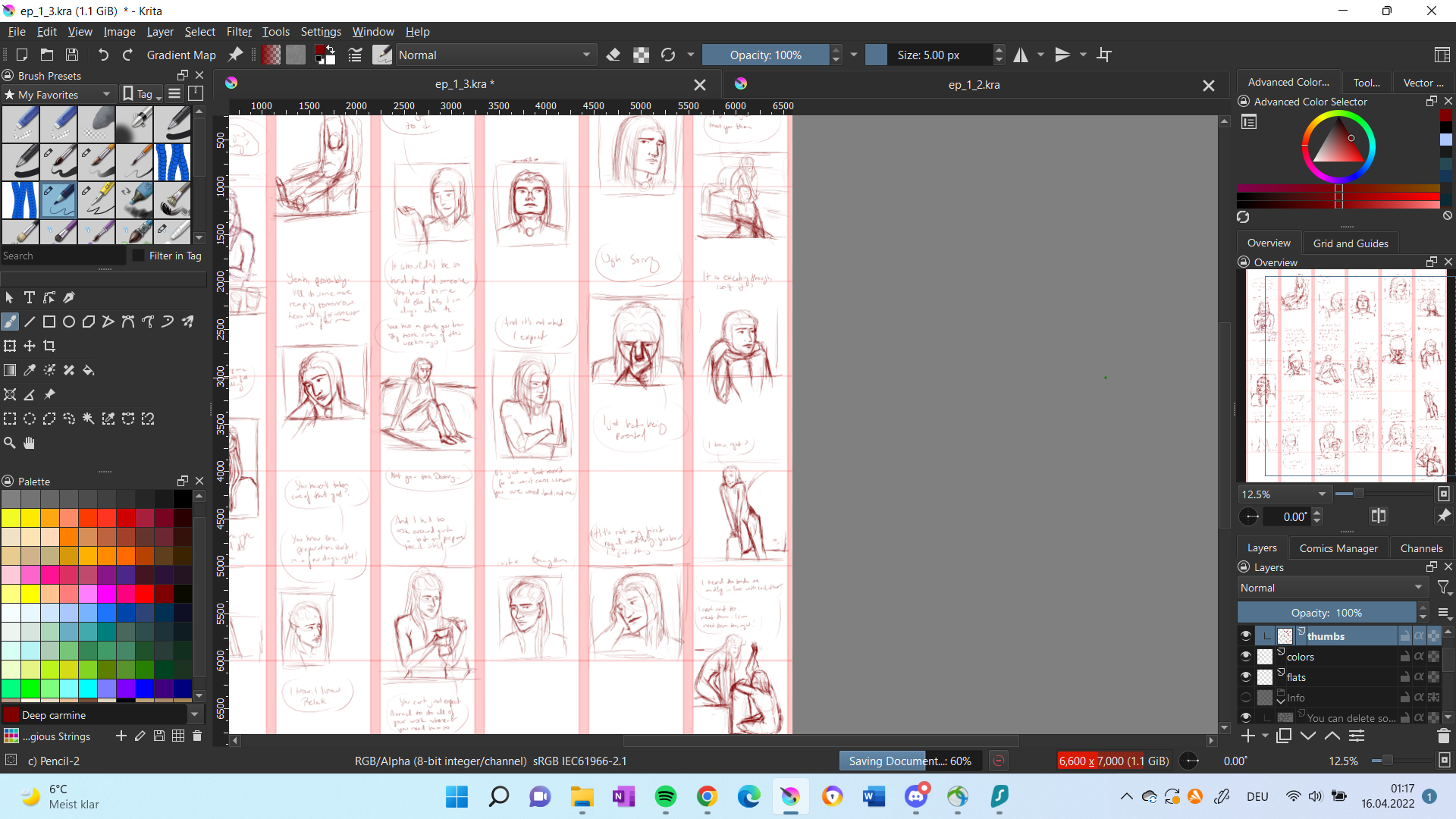
Task: Click the Gradient Map button
Action: [180, 55]
